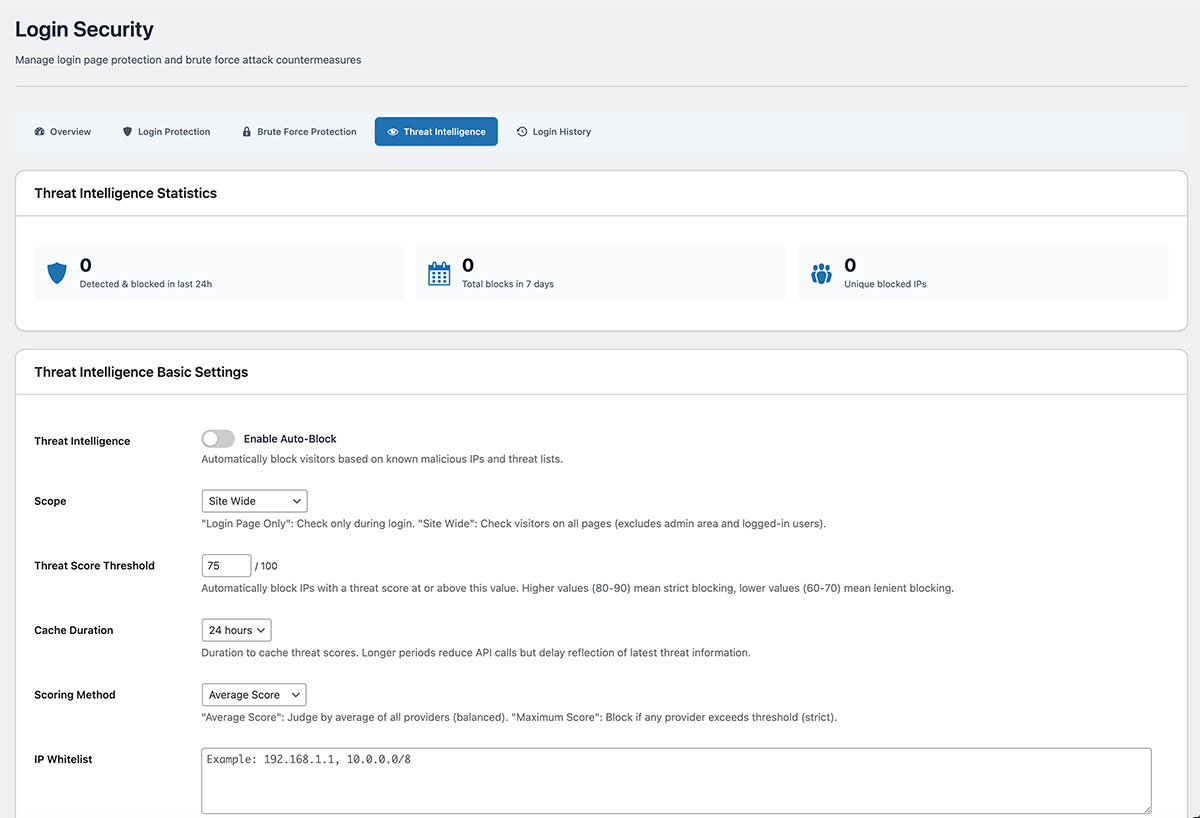The image size is (1200, 818).
Task: Click into the IP Whitelist text area
Action: pos(676,781)
